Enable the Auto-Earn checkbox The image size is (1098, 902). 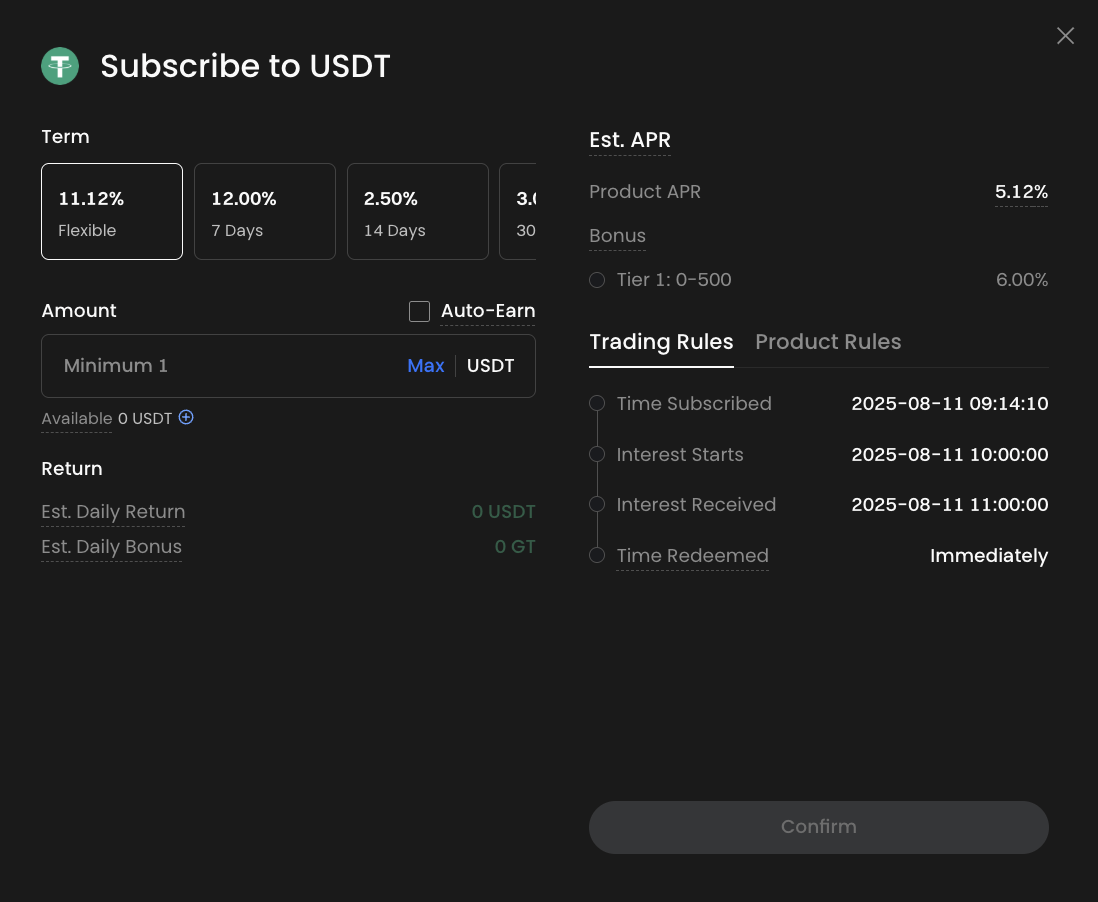point(419,312)
